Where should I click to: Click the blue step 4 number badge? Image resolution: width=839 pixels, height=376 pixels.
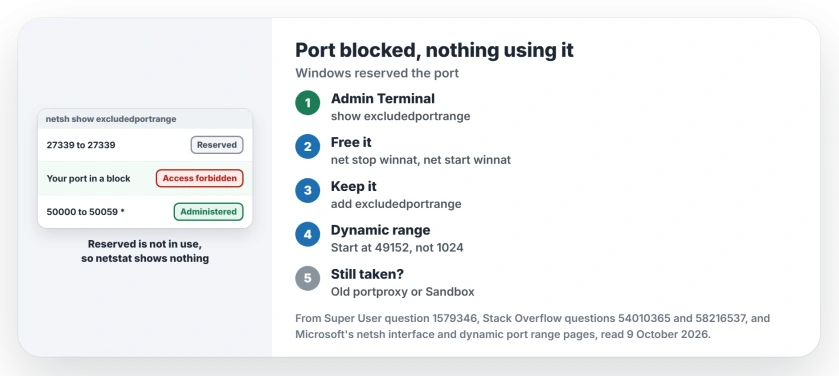[x=308, y=234]
